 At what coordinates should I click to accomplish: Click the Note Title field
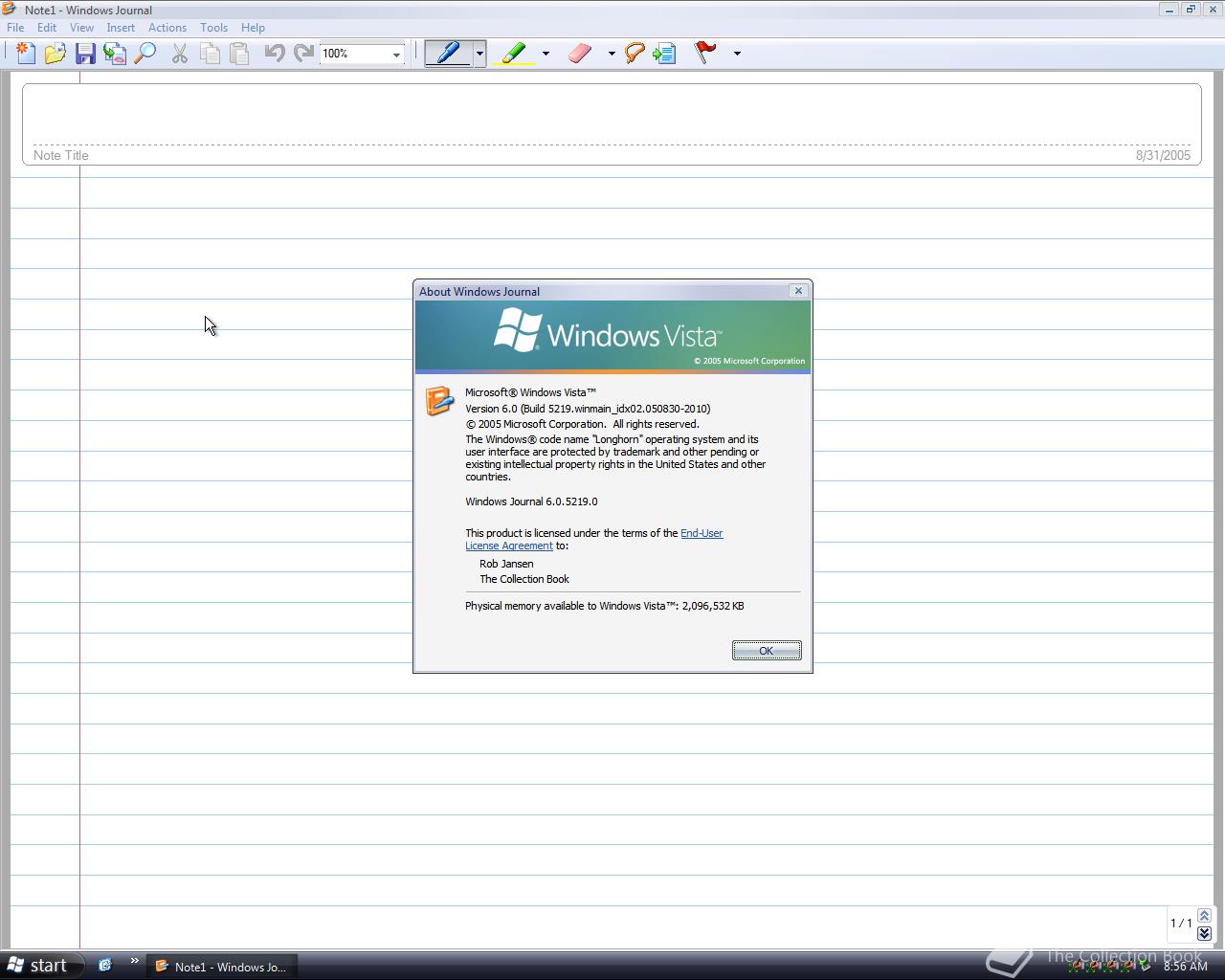[612, 124]
